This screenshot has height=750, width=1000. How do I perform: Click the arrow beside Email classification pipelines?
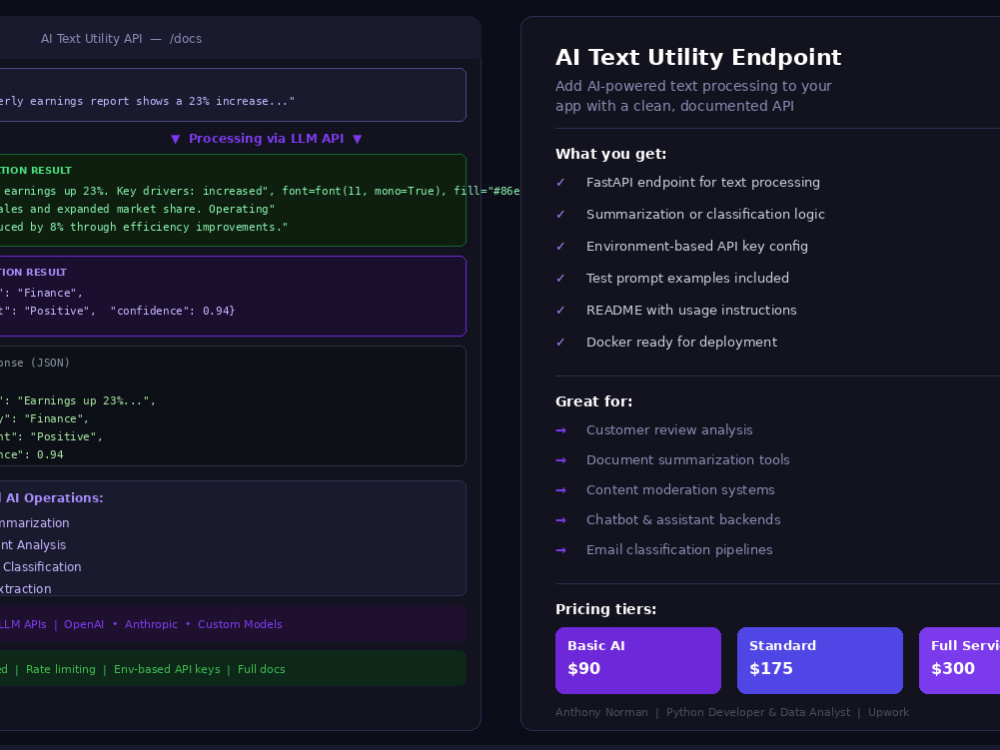pos(561,550)
